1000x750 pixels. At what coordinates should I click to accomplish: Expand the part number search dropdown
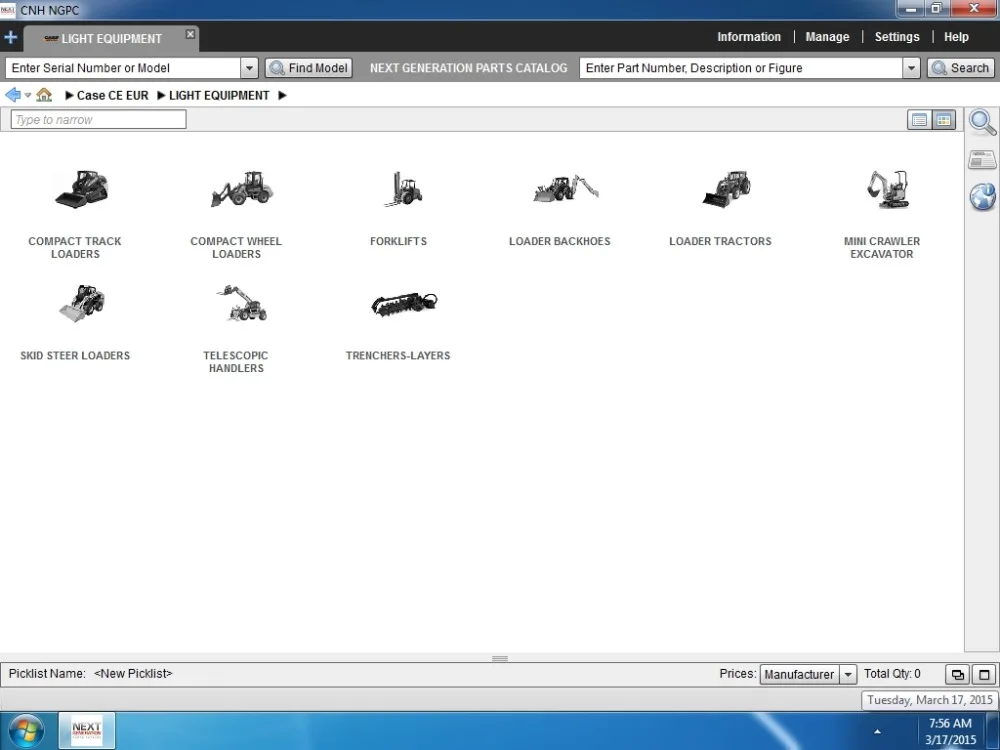click(911, 68)
